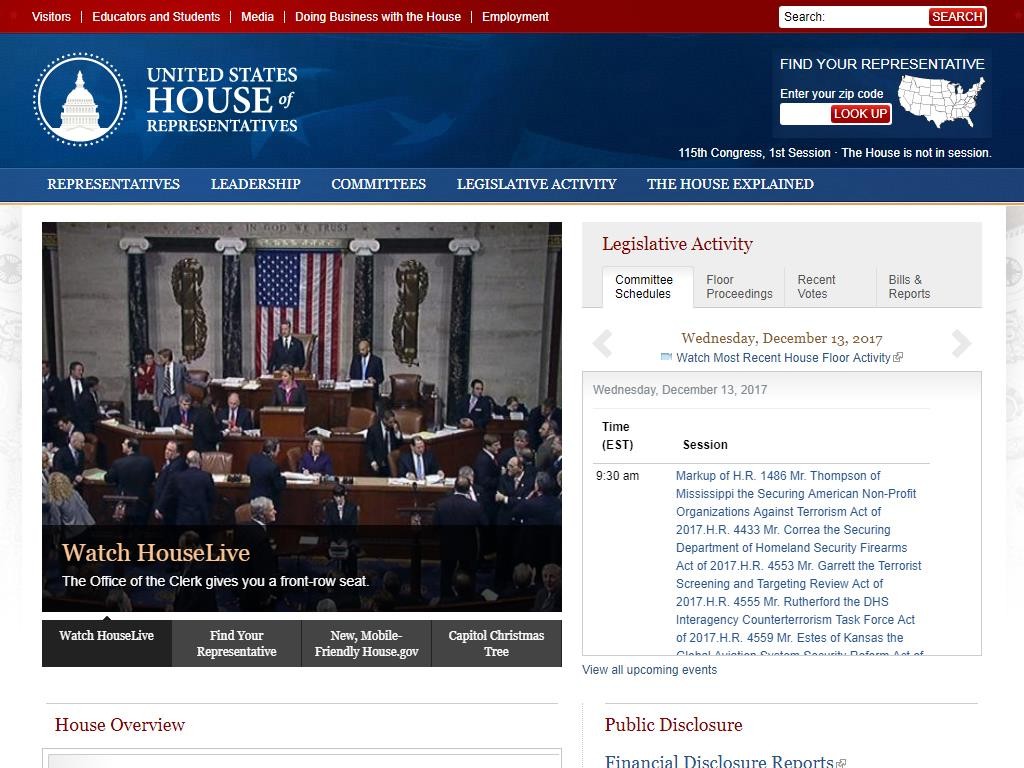Click the House Overview heading
1024x768 pixels.
[120, 724]
